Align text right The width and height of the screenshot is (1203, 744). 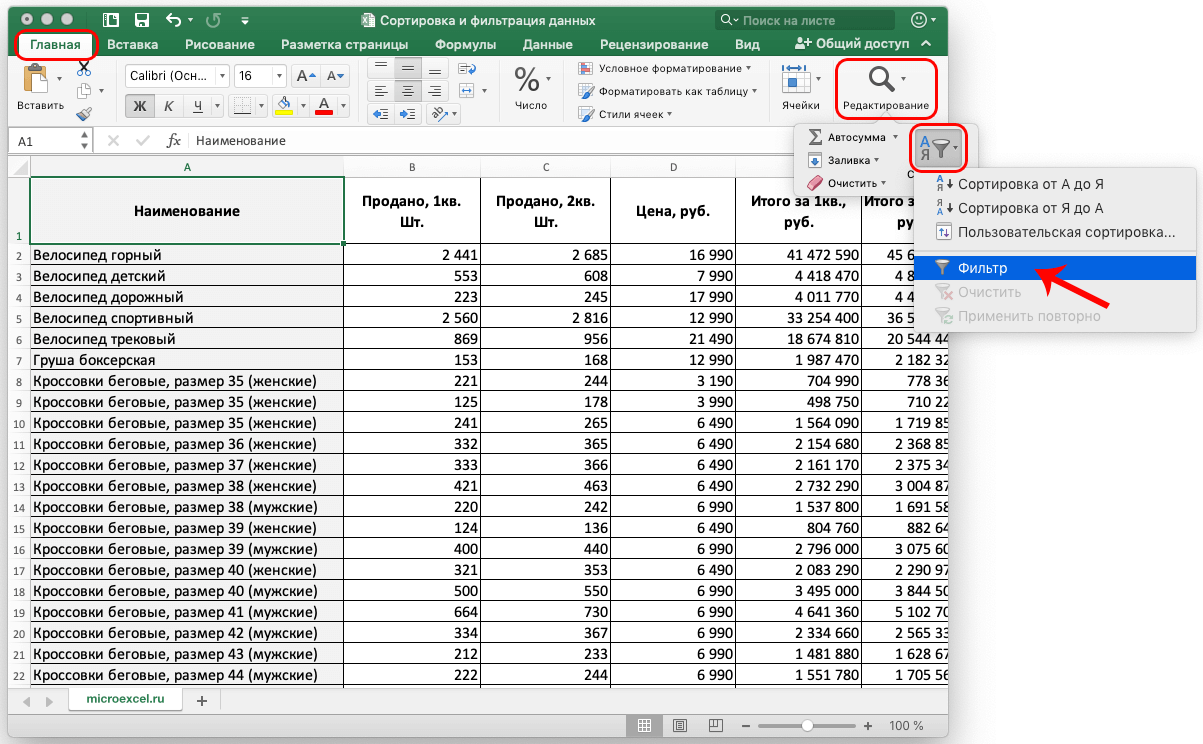pyautogui.click(x=433, y=90)
